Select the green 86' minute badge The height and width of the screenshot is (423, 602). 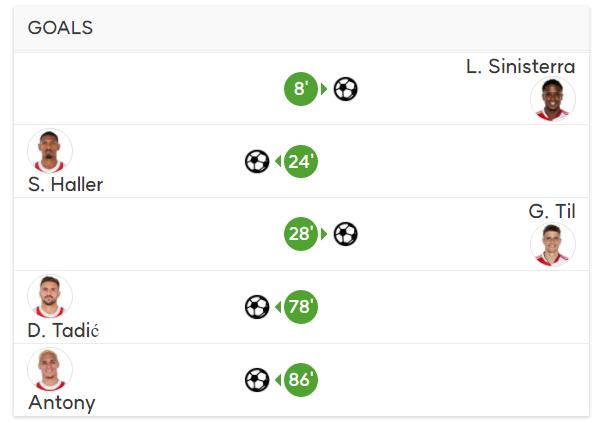click(301, 380)
